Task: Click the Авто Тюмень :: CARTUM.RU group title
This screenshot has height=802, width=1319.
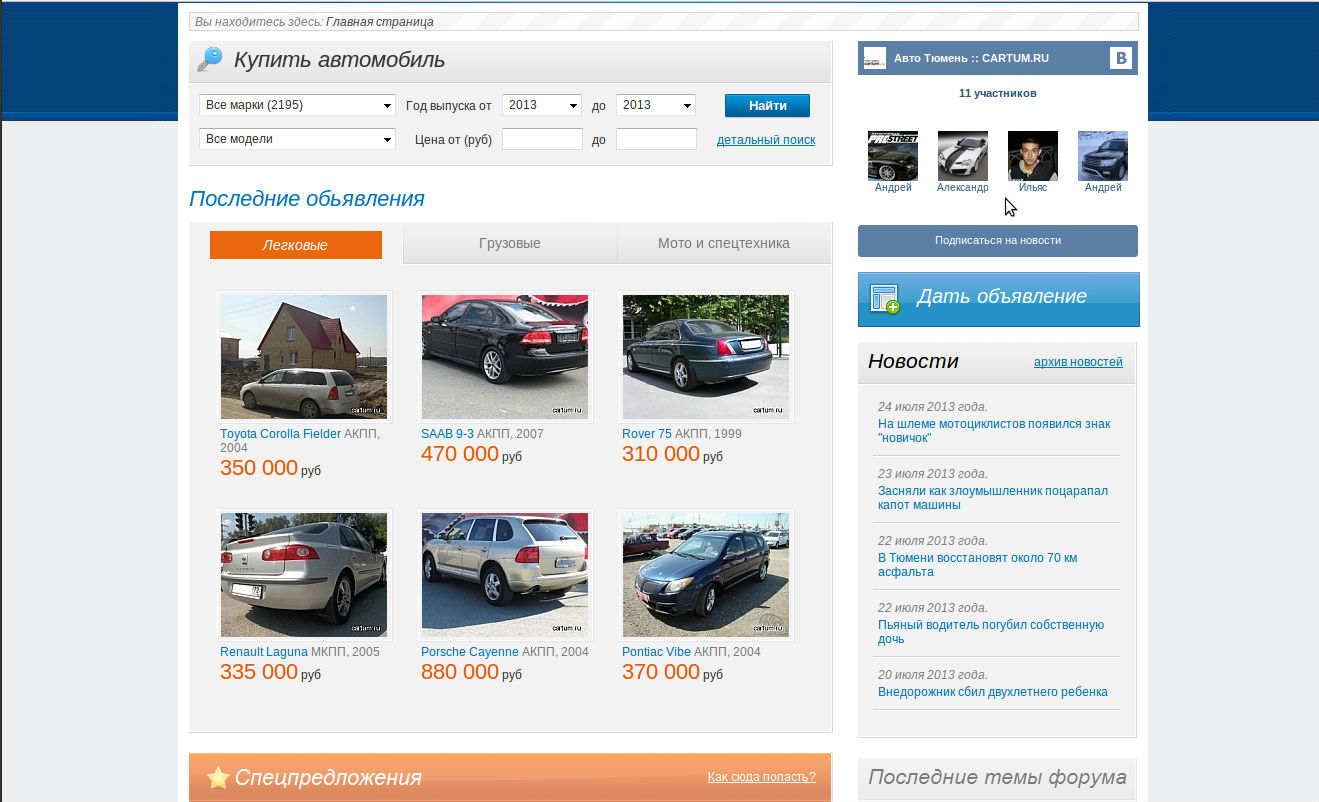Action: point(971,58)
